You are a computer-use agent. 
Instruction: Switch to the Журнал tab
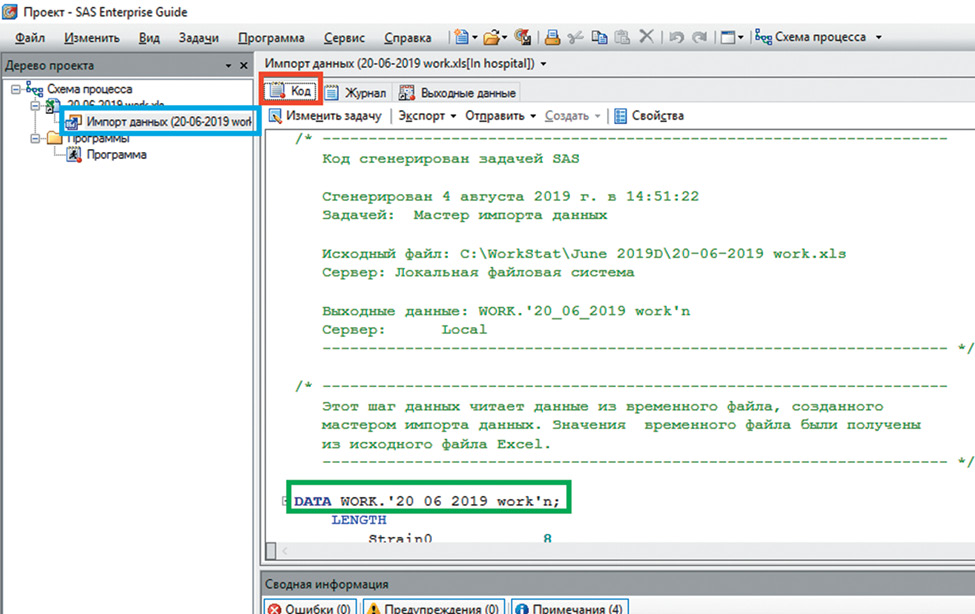[356, 93]
